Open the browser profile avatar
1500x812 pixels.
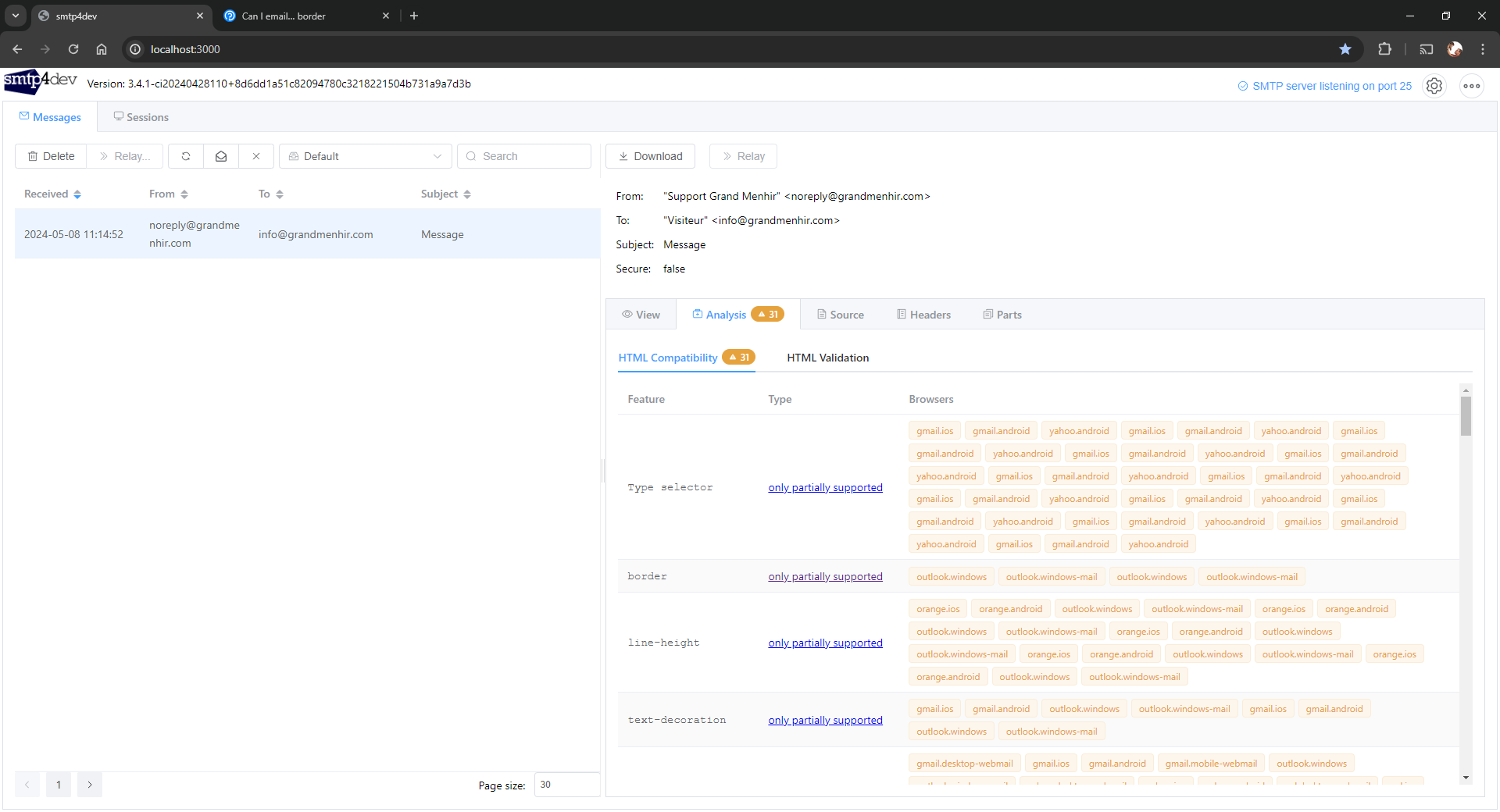point(1455,49)
